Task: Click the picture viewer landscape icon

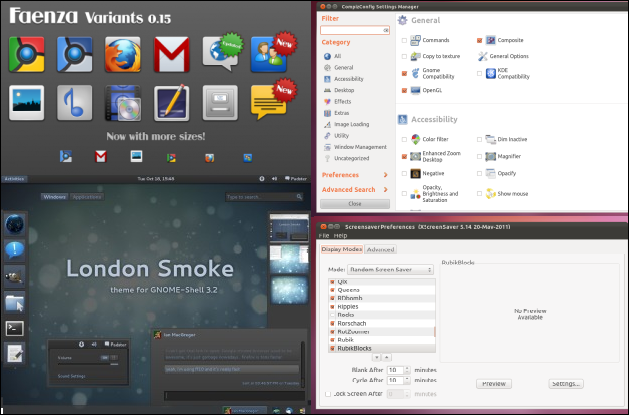Action: click(x=26, y=103)
